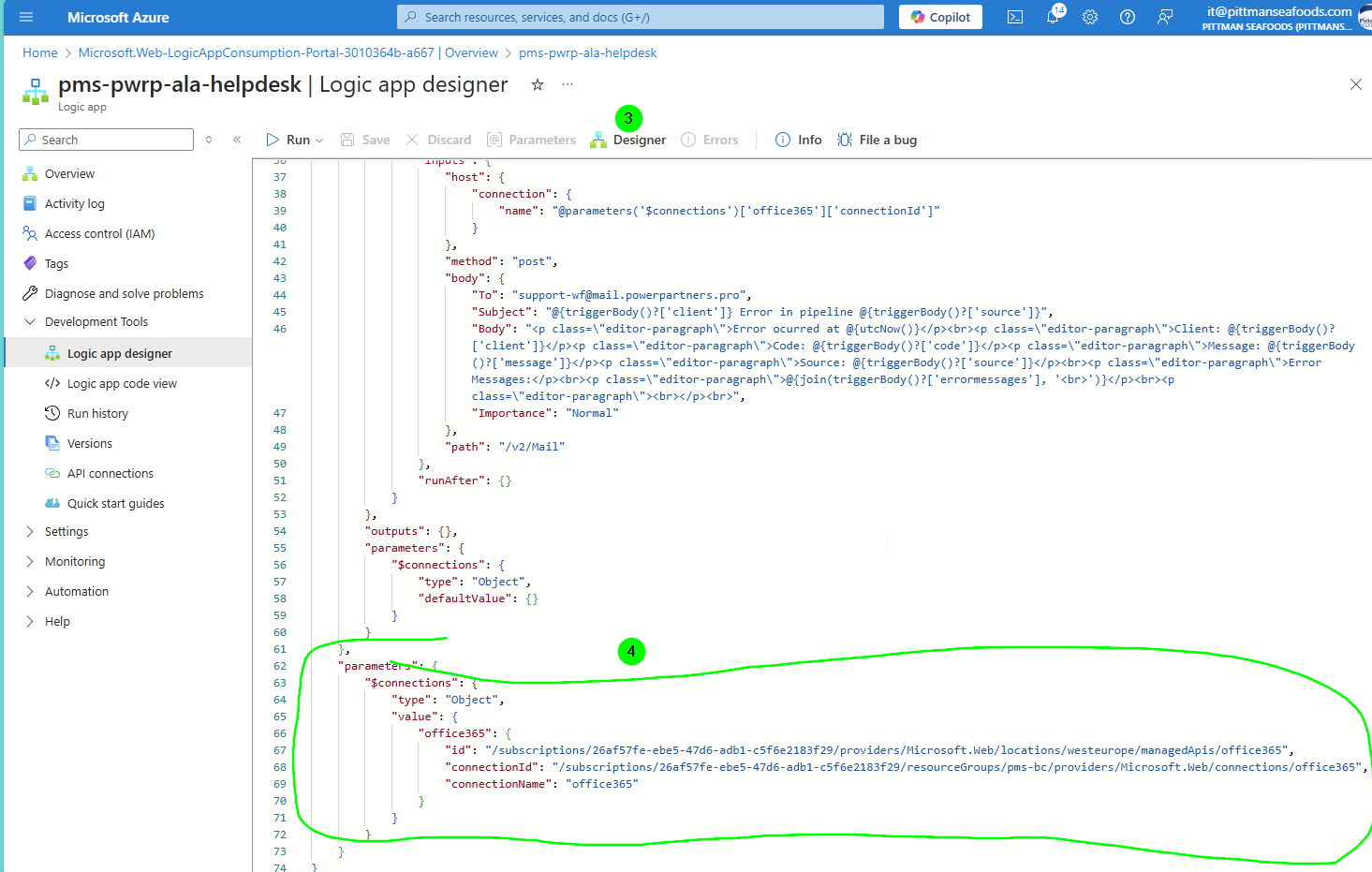Image resolution: width=1372 pixels, height=872 pixels.
Task: Open the help question mark menu
Action: pos(1128,17)
